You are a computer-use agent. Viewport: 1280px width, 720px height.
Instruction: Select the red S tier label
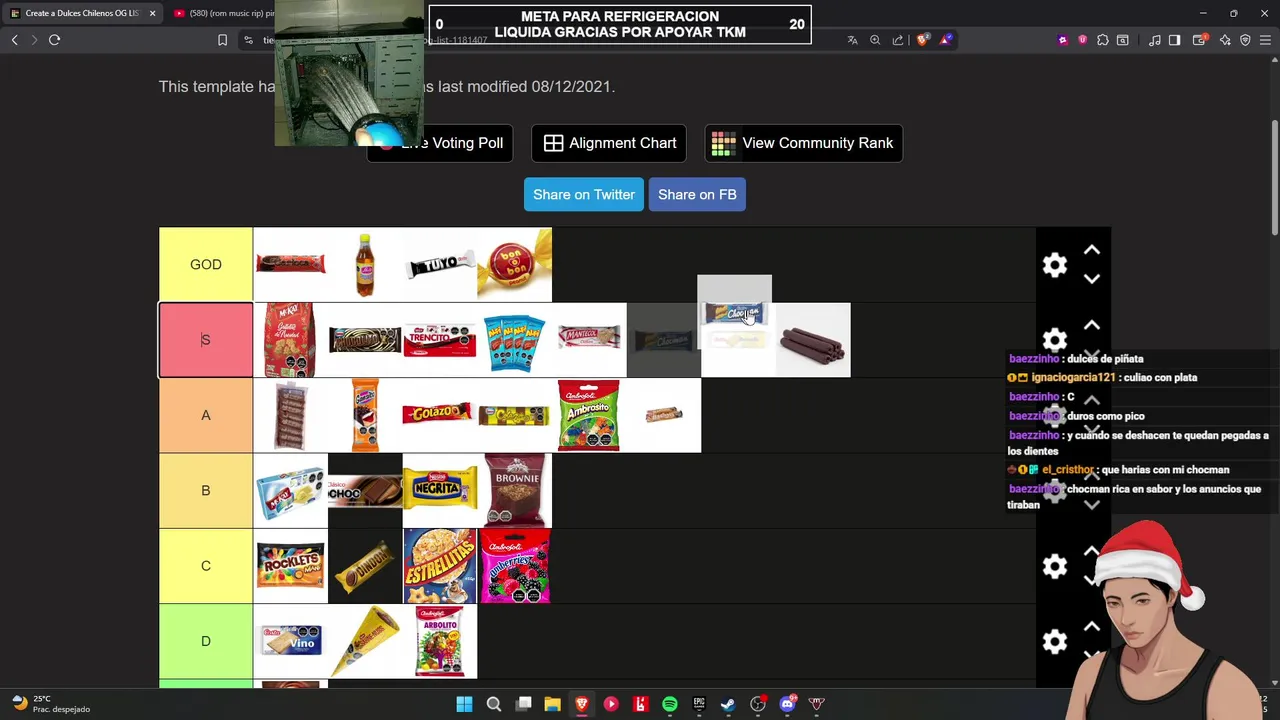point(206,340)
